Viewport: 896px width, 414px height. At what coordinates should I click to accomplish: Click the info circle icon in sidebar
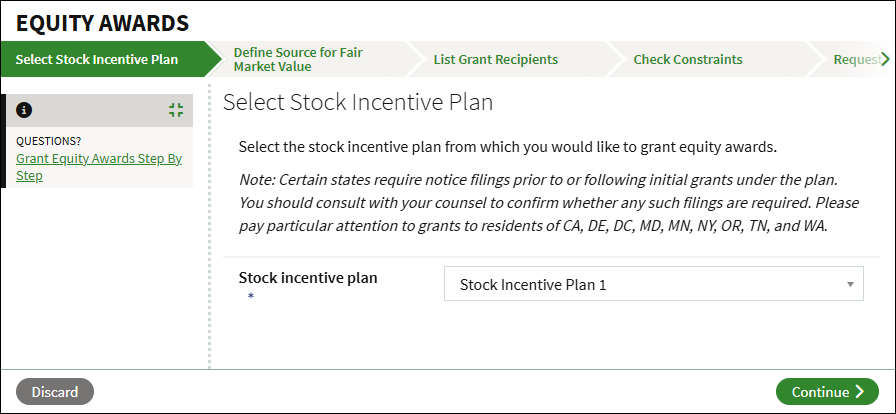pyautogui.click(x=24, y=110)
